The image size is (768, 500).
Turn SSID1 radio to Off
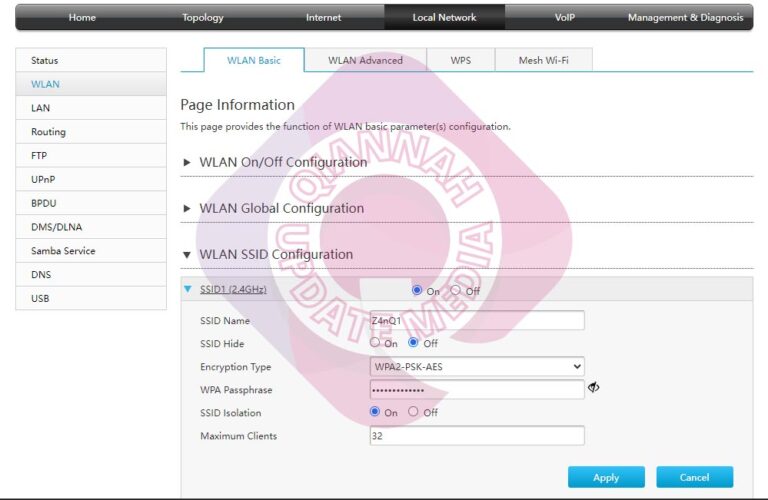(x=456, y=290)
